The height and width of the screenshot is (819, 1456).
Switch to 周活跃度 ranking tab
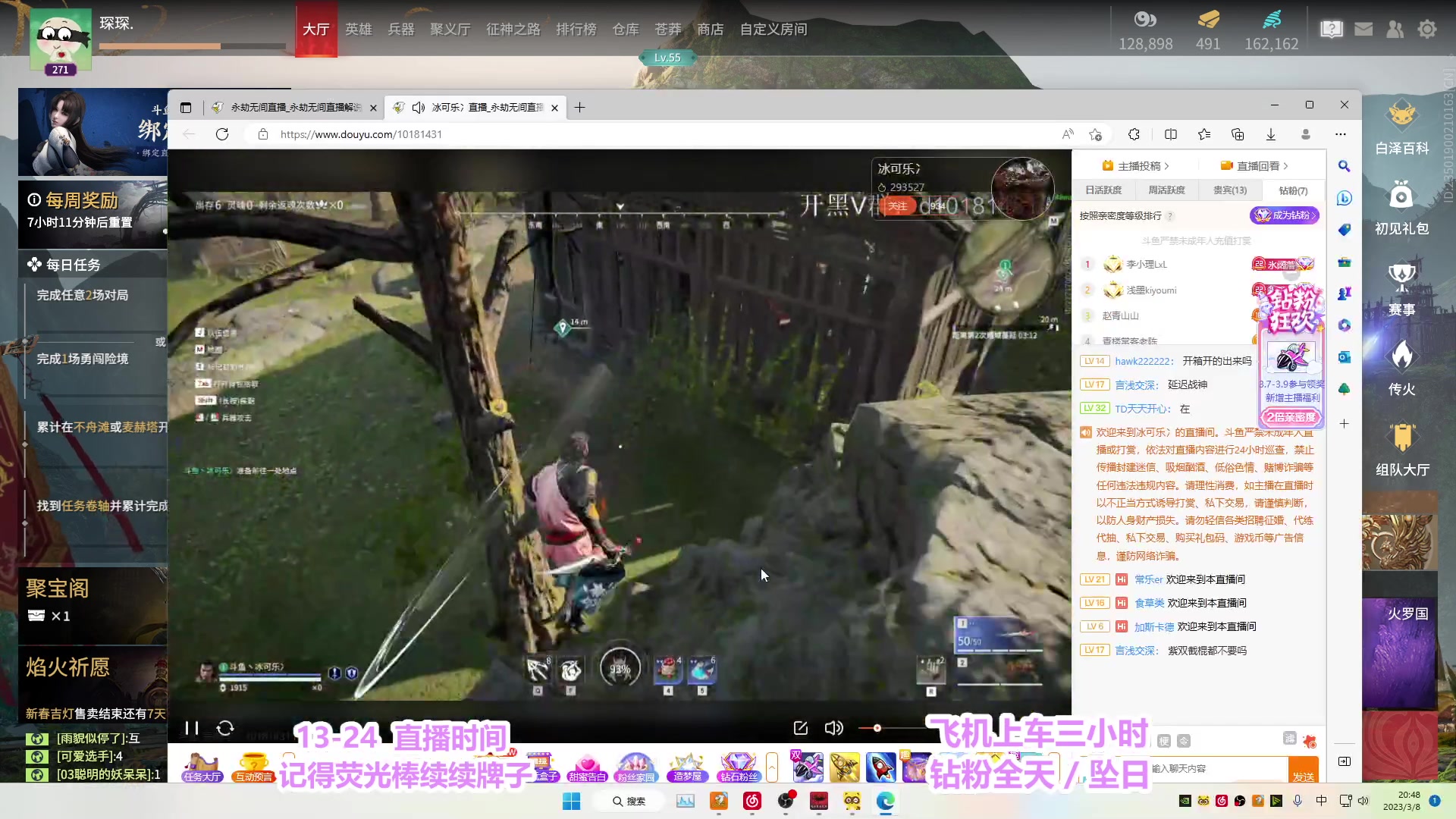click(1166, 190)
